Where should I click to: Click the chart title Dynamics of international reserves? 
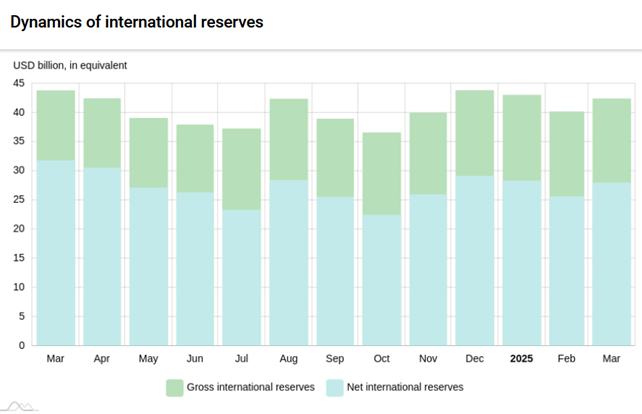[x=137, y=21]
